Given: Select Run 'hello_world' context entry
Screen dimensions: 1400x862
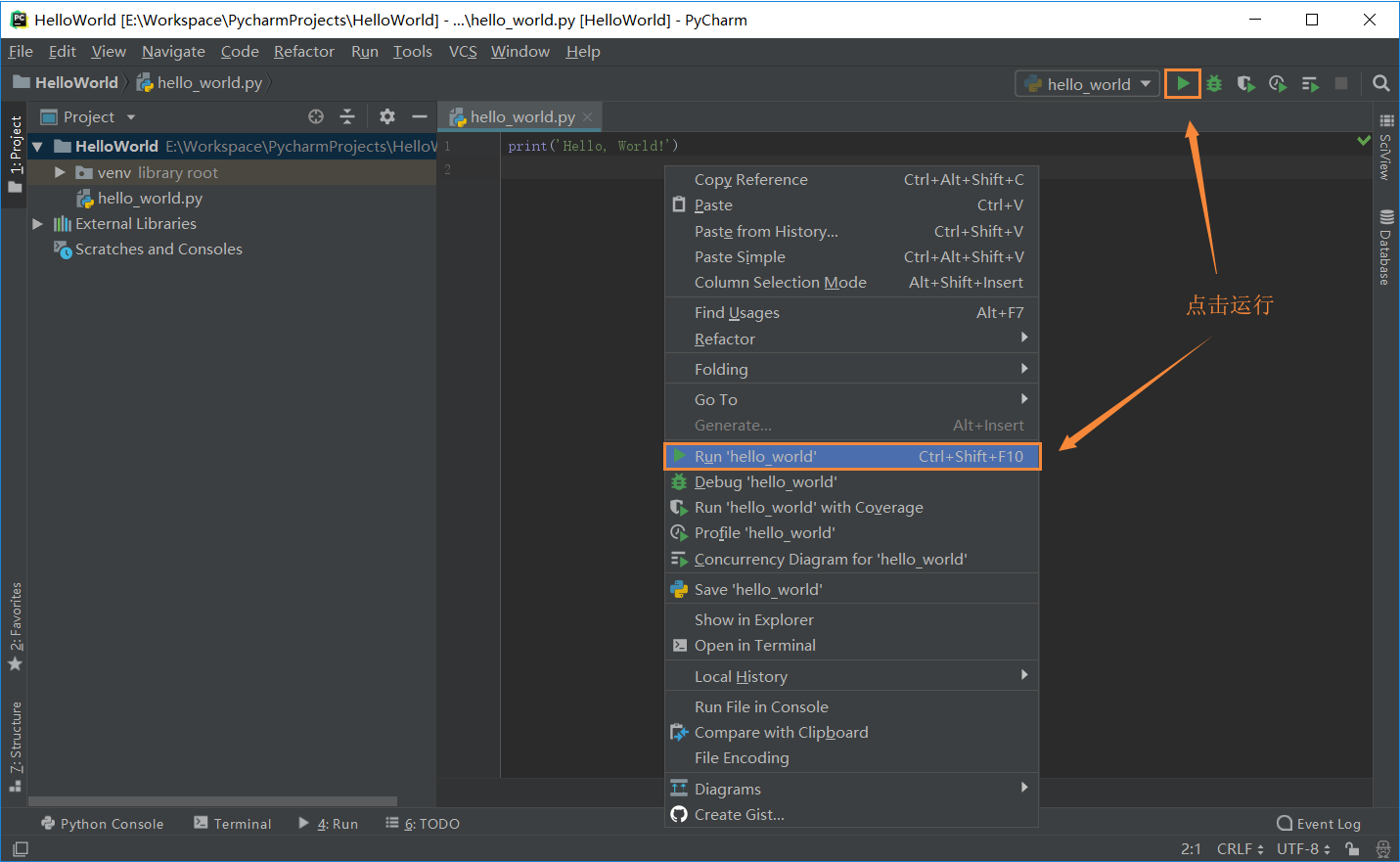Looking at the screenshot, I should pos(851,456).
